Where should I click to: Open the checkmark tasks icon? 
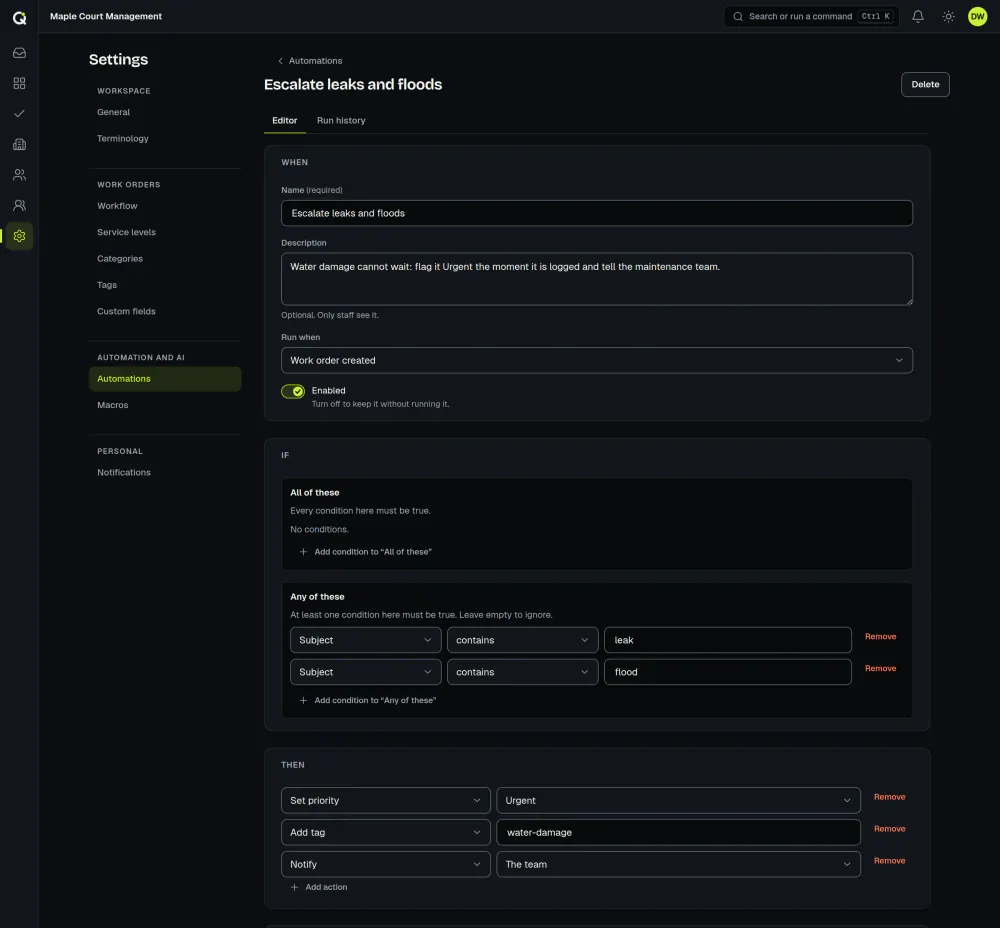click(x=19, y=114)
